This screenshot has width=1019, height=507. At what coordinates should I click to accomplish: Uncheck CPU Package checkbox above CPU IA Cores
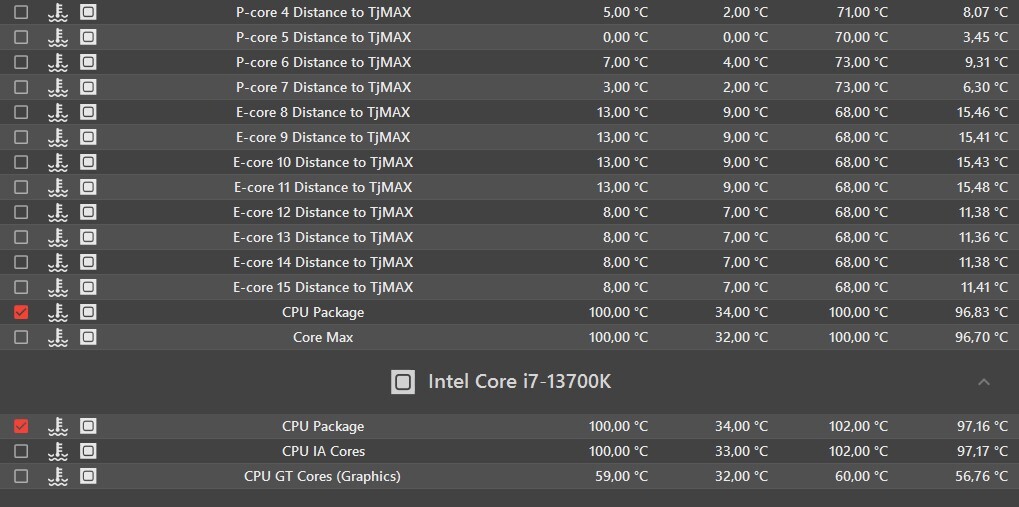point(21,426)
